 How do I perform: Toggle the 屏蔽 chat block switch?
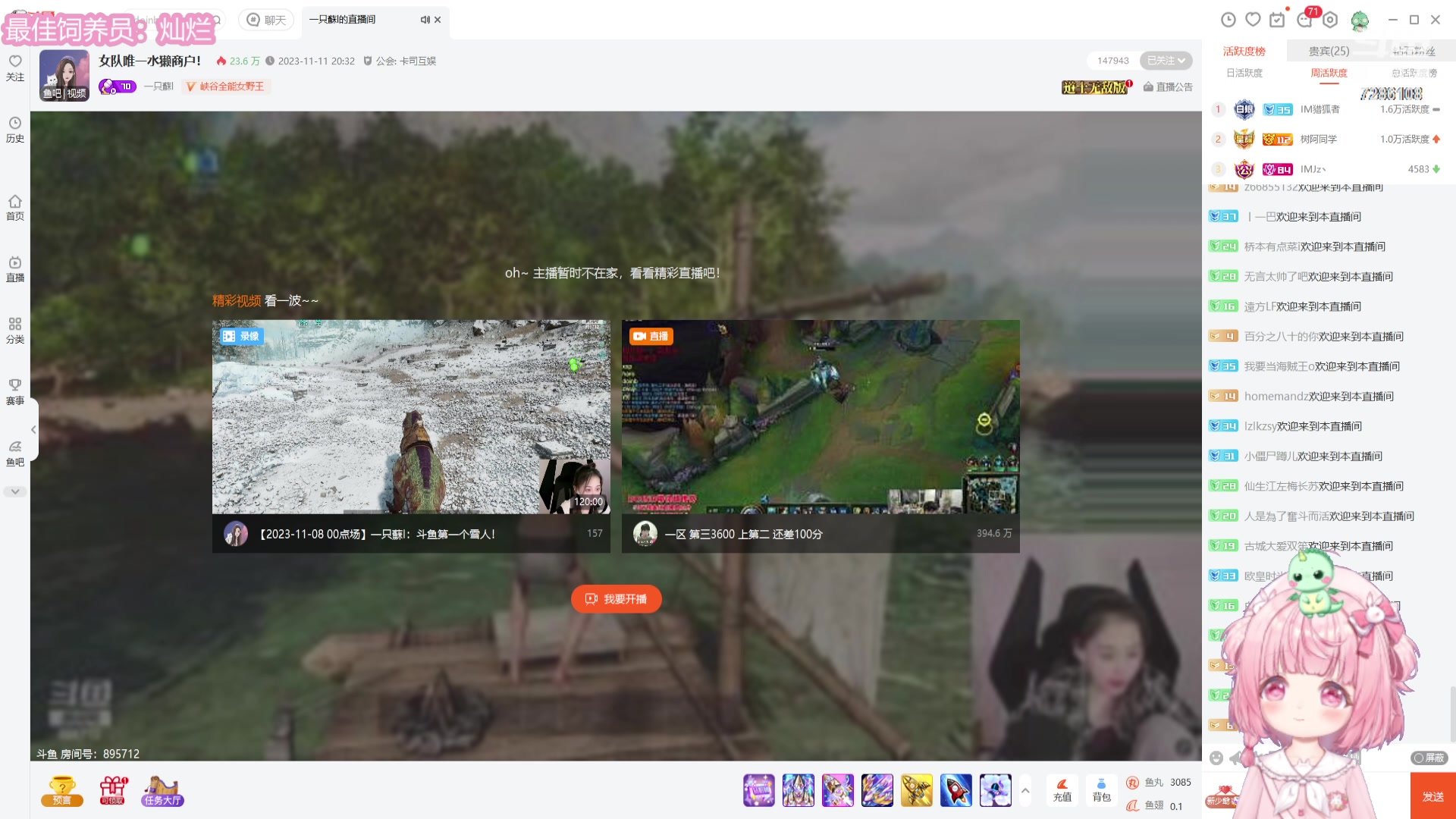click(1429, 758)
